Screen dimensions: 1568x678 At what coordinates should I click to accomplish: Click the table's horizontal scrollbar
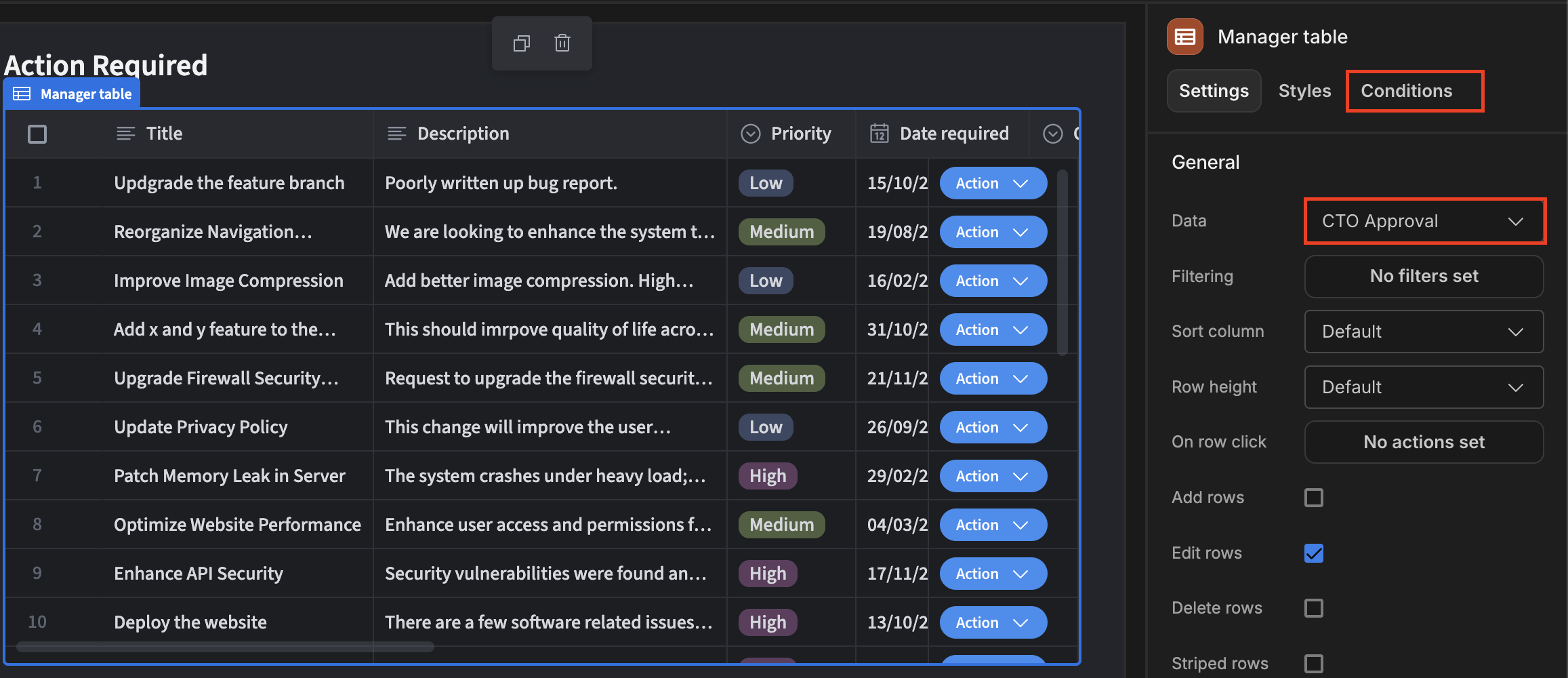(x=225, y=647)
